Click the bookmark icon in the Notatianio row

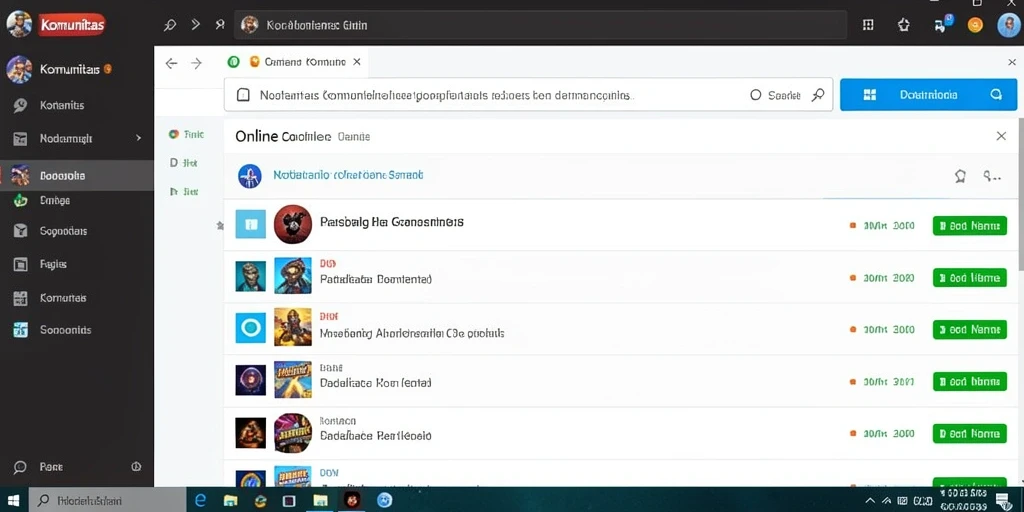[x=960, y=176]
